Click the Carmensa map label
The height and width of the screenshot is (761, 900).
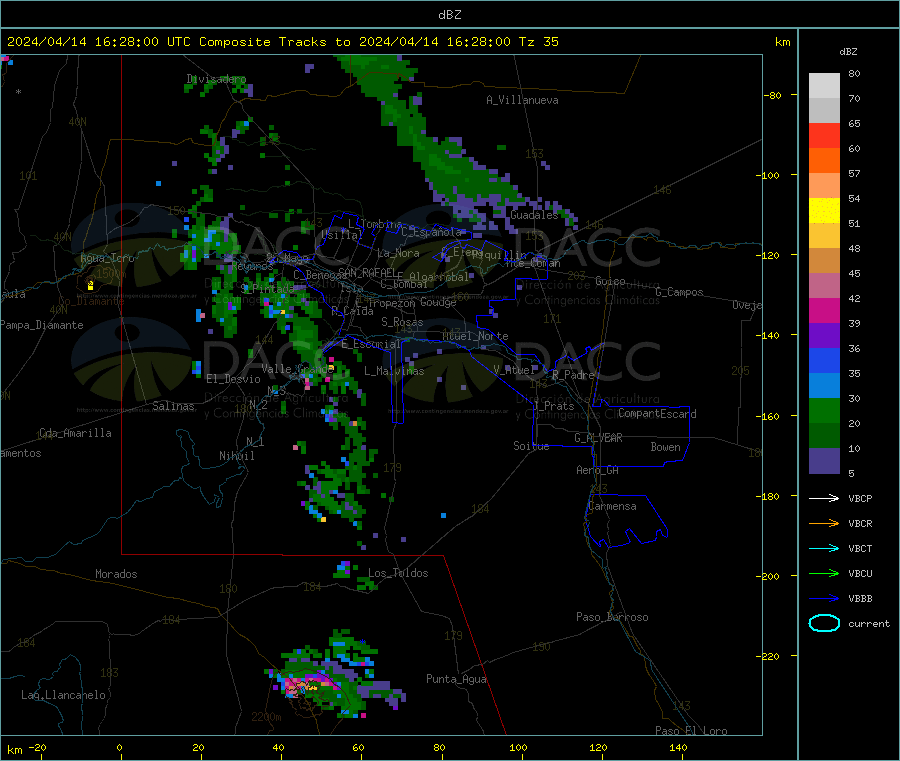coord(612,506)
